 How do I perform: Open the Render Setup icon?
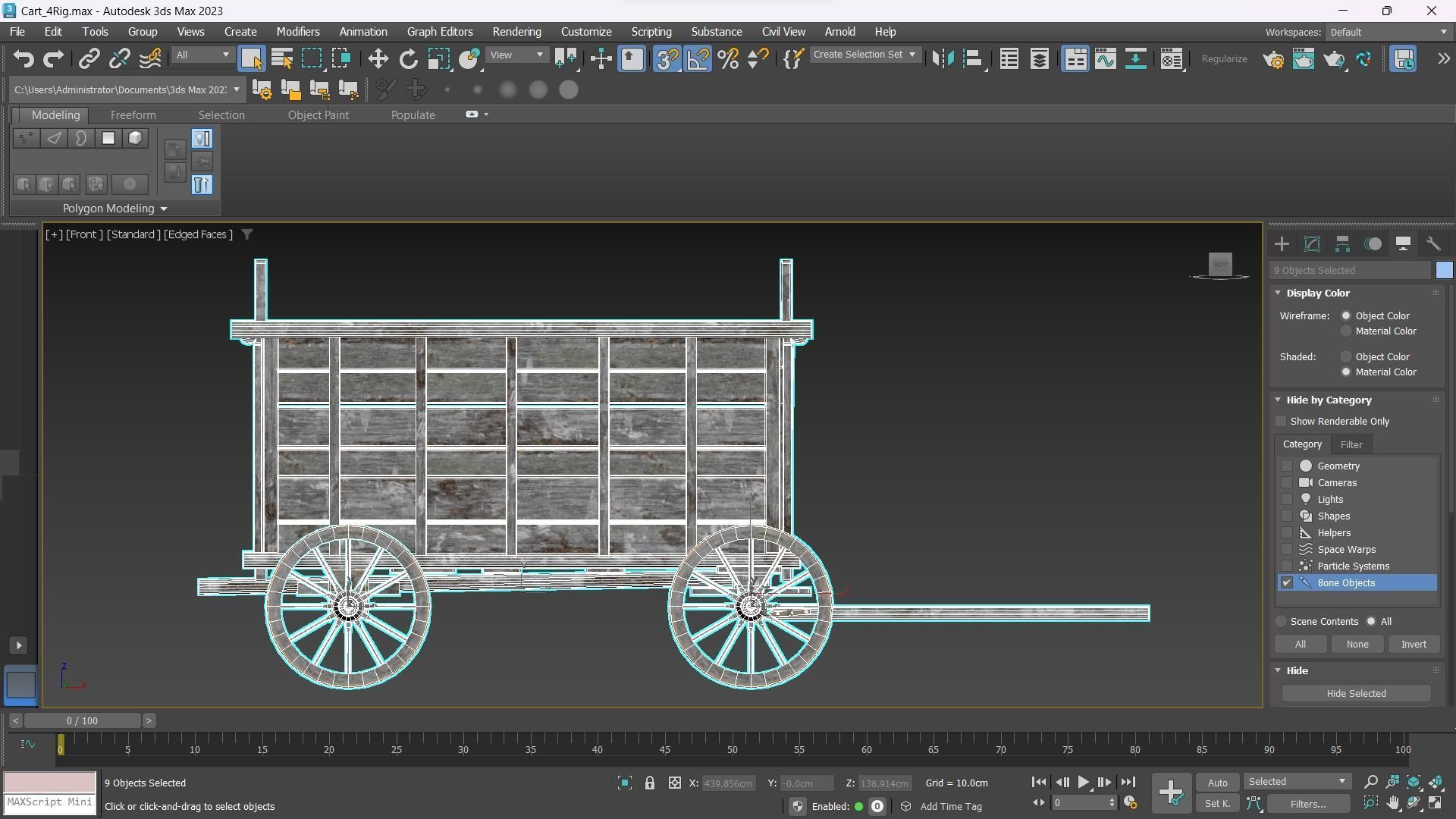pyautogui.click(x=1273, y=59)
